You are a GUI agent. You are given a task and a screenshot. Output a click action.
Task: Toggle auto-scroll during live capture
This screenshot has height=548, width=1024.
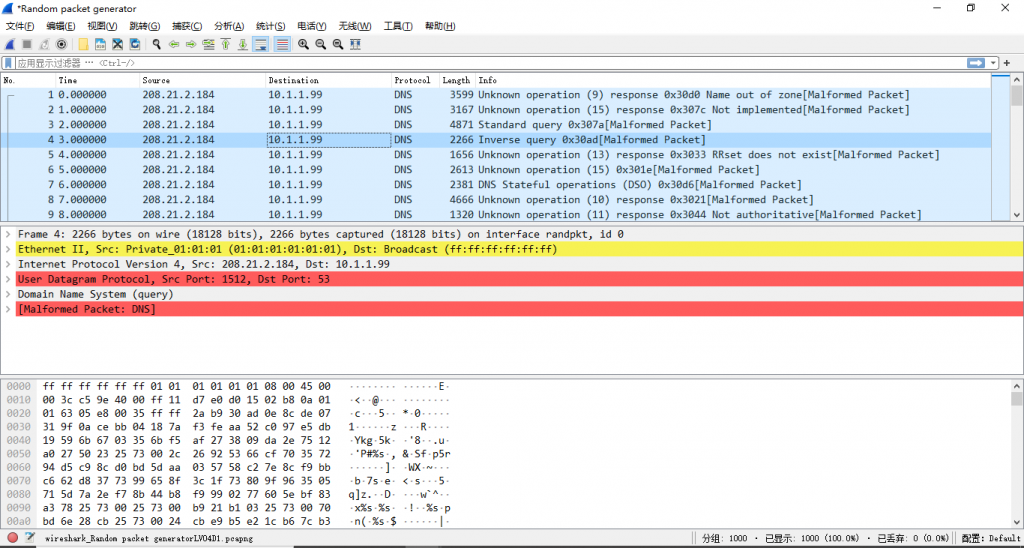[x=261, y=44]
